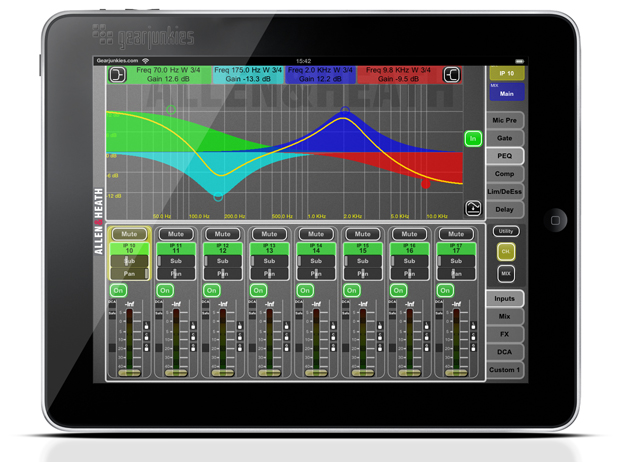Select the CH mode button
Screen dimensions: 630x462
[506, 251]
